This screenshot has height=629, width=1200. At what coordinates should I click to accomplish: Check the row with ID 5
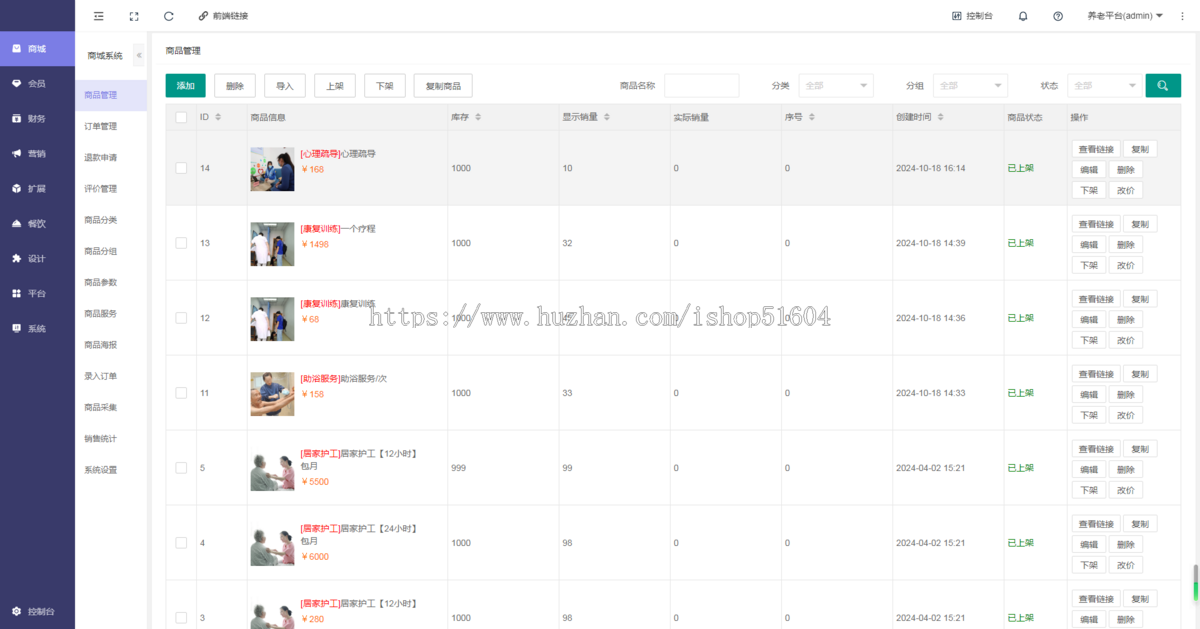(x=181, y=468)
